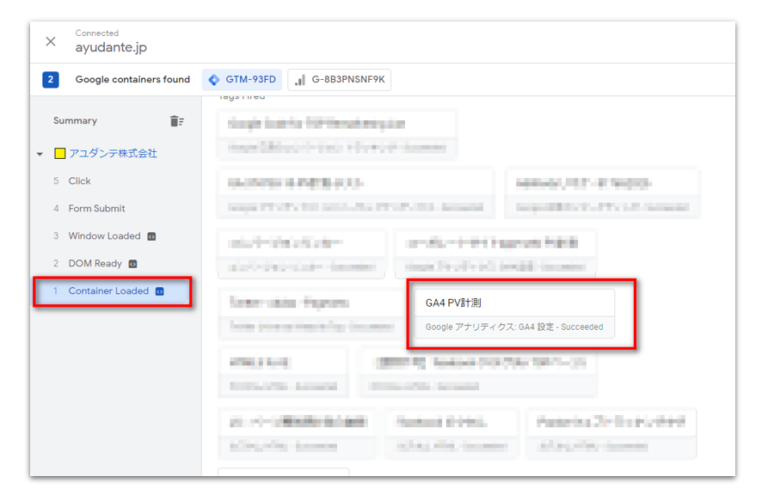The height and width of the screenshot is (501, 768).
Task: Select the GTM-93FD container tab
Action: pos(242,79)
